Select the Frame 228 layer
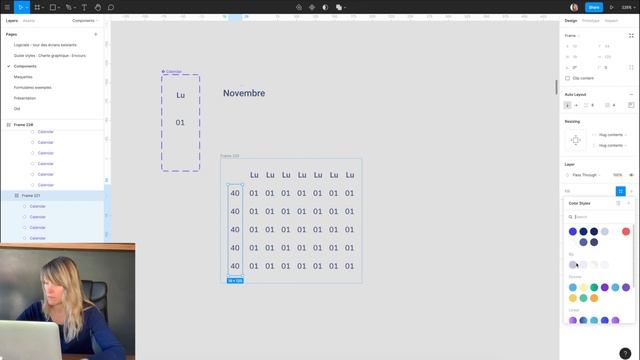Viewport: 640px width, 360px height. click(23, 124)
